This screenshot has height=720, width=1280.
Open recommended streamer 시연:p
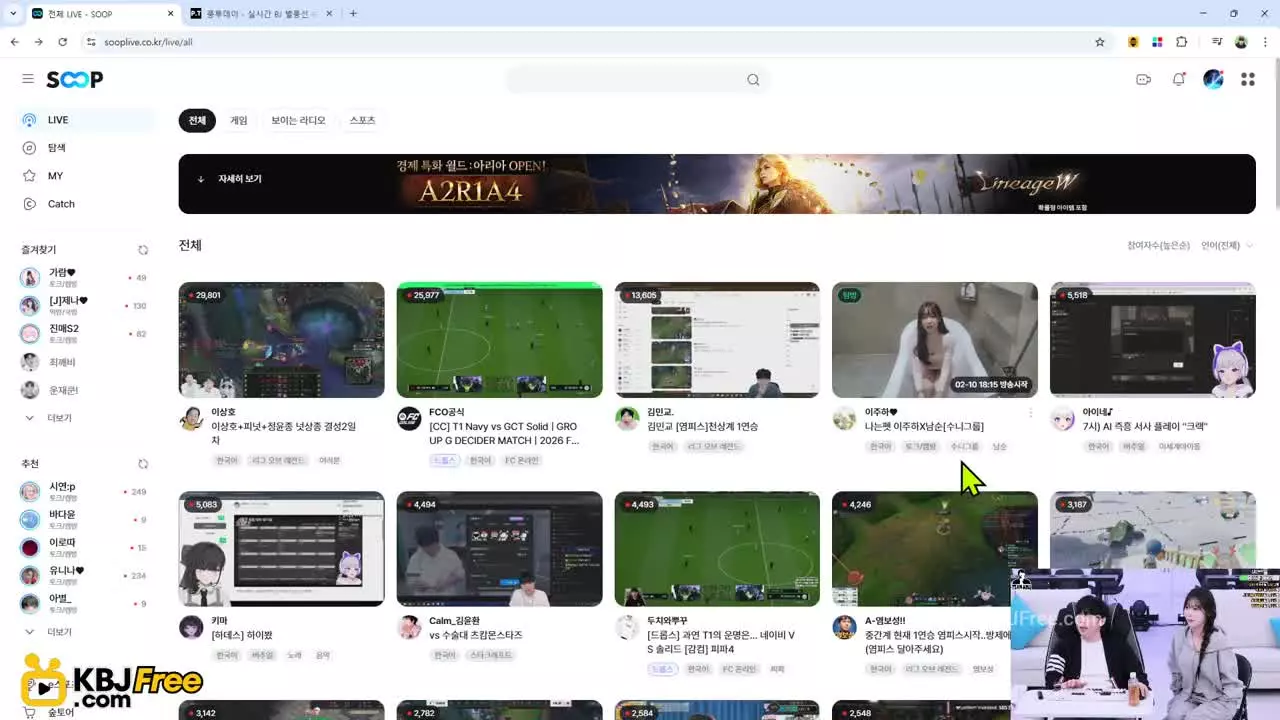(x=86, y=492)
